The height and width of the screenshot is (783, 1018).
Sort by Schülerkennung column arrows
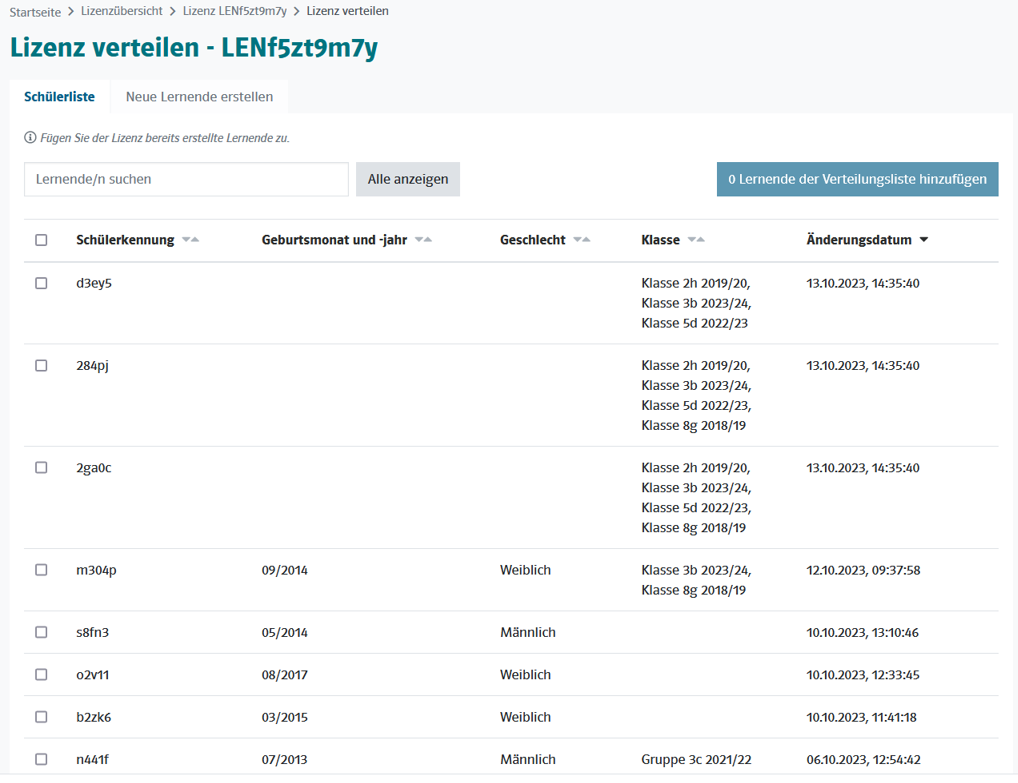coord(190,240)
